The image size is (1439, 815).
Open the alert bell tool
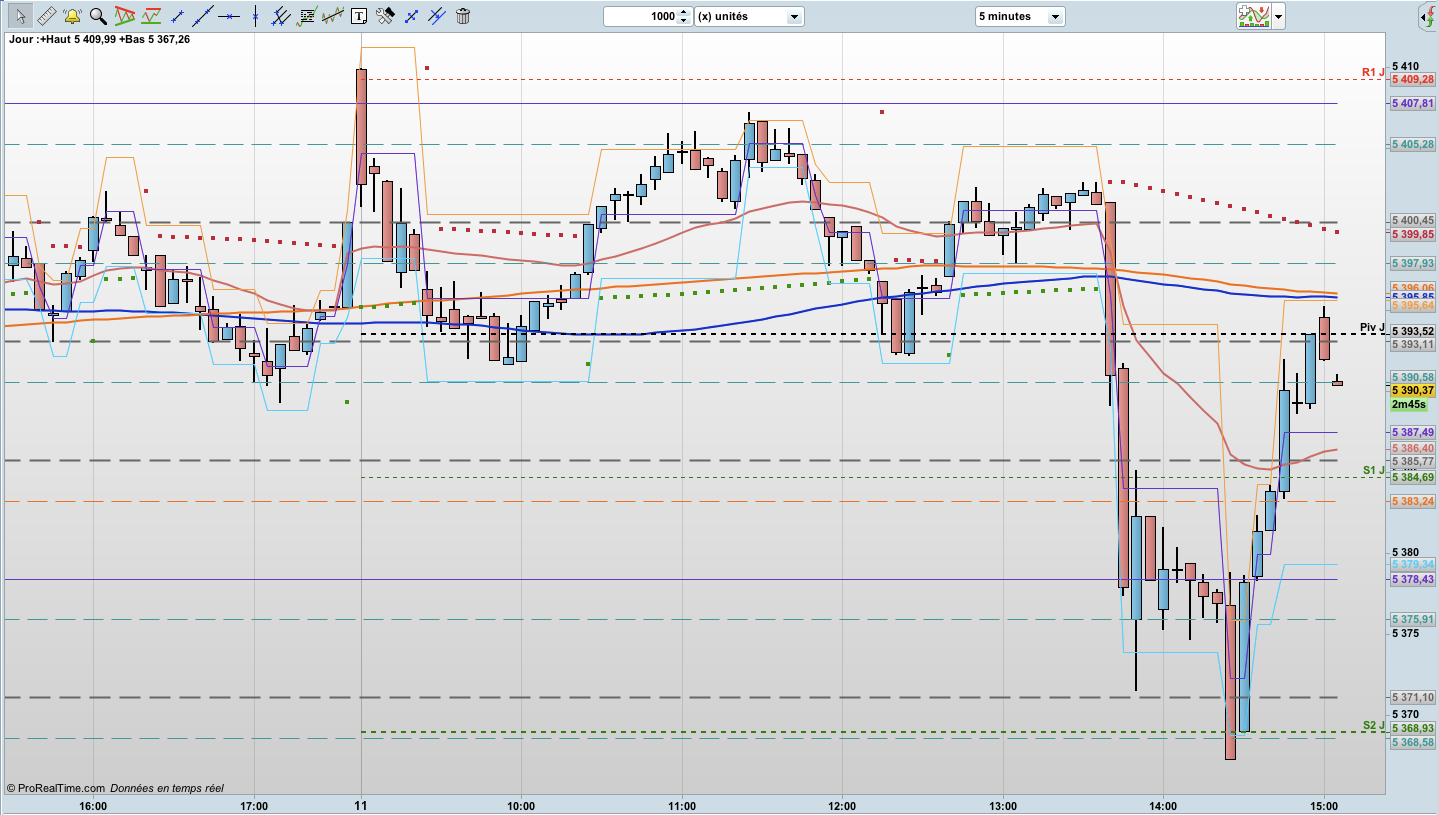click(72, 16)
